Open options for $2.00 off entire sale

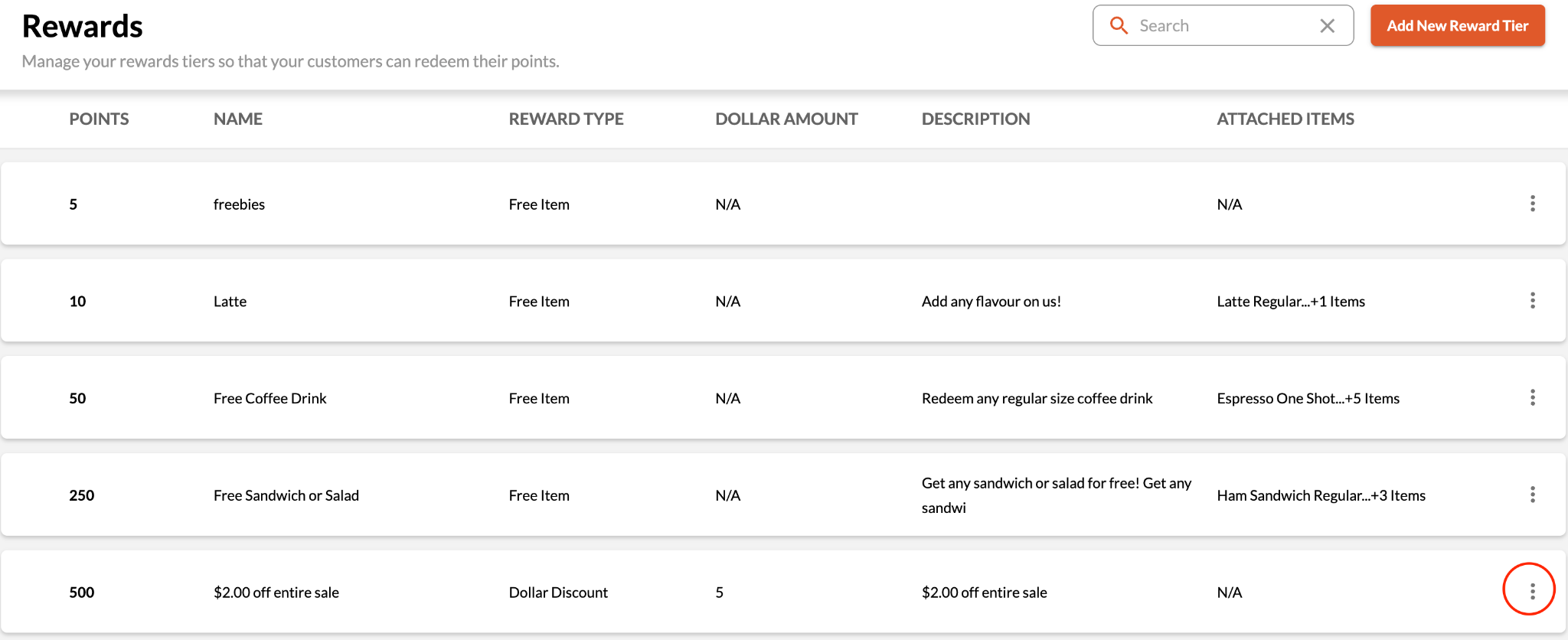pyautogui.click(x=1531, y=591)
